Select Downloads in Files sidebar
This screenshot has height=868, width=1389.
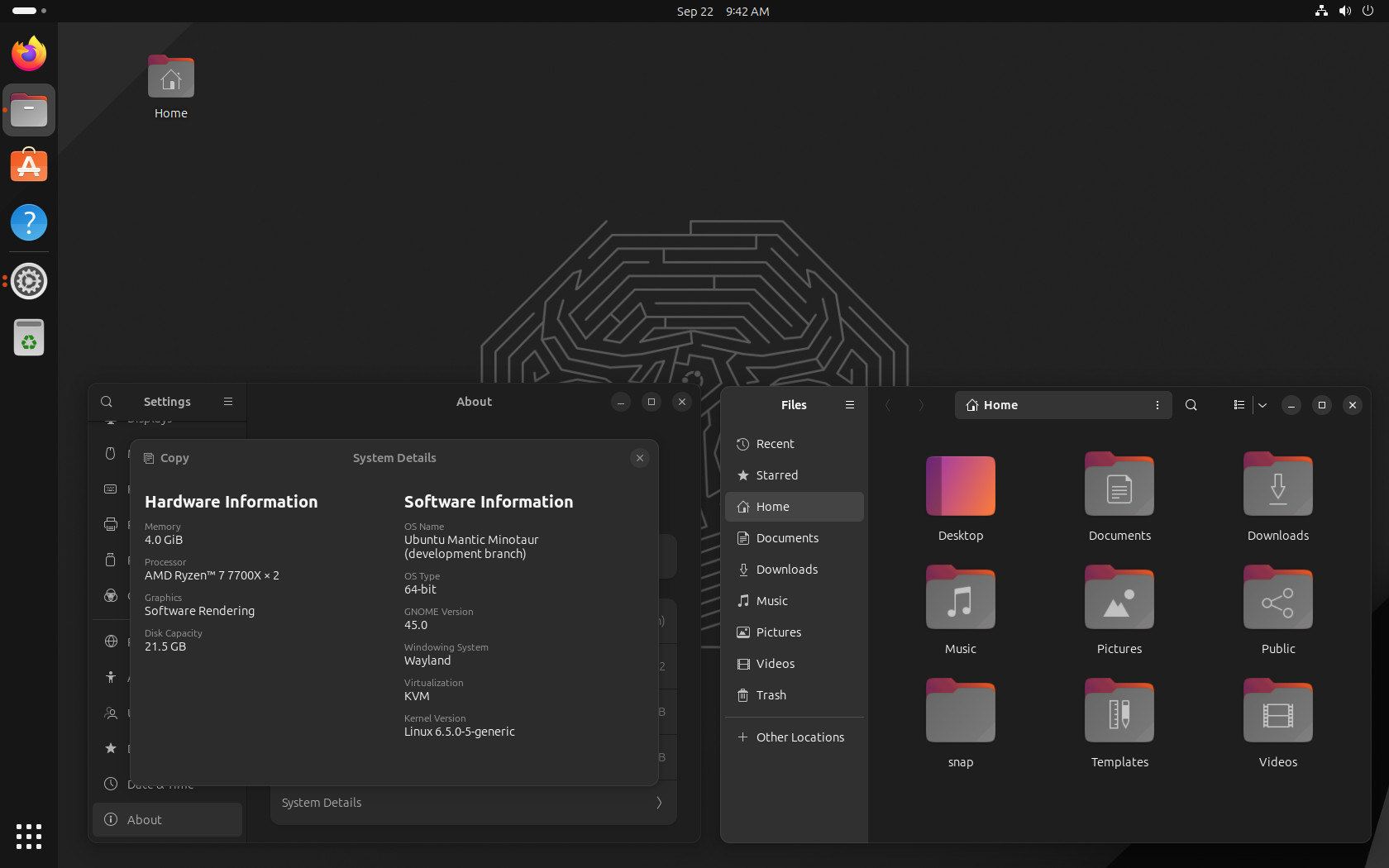(795, 570)
